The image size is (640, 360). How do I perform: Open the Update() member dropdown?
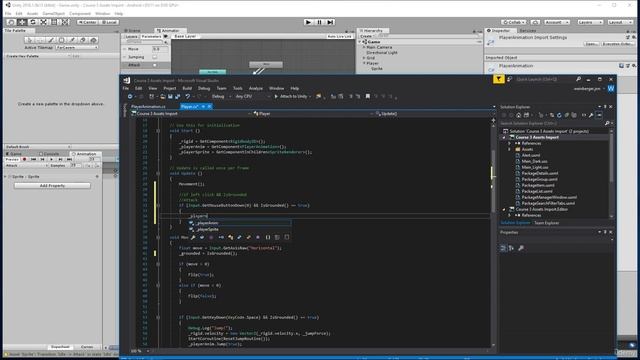pyautogui.click(x=433, y=113)
